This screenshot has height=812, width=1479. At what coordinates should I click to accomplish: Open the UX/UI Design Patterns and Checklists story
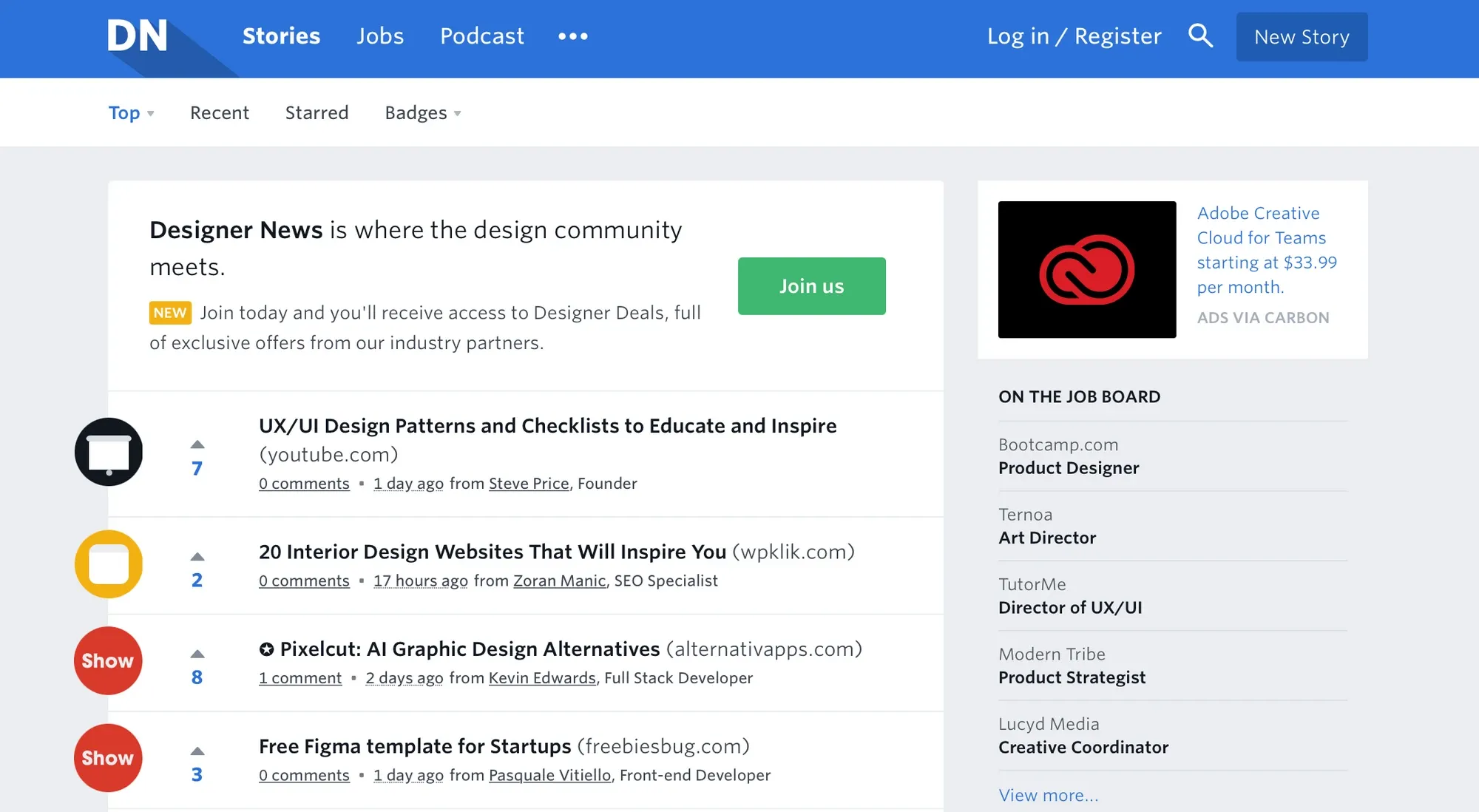coord(547,426)
